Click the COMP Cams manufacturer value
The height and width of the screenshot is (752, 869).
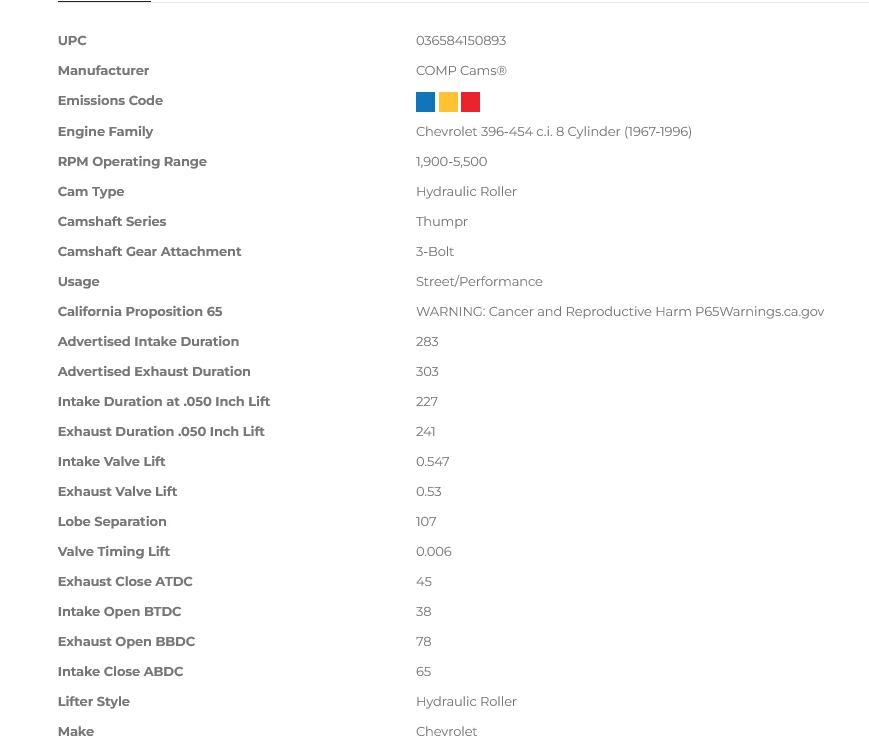point(461,71)
